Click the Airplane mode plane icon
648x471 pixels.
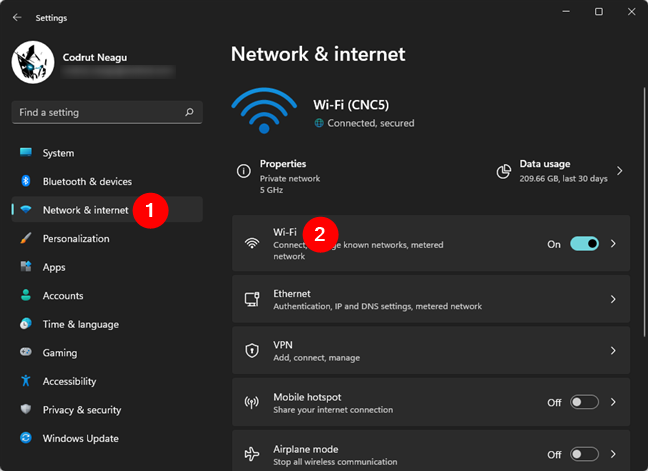252,454
